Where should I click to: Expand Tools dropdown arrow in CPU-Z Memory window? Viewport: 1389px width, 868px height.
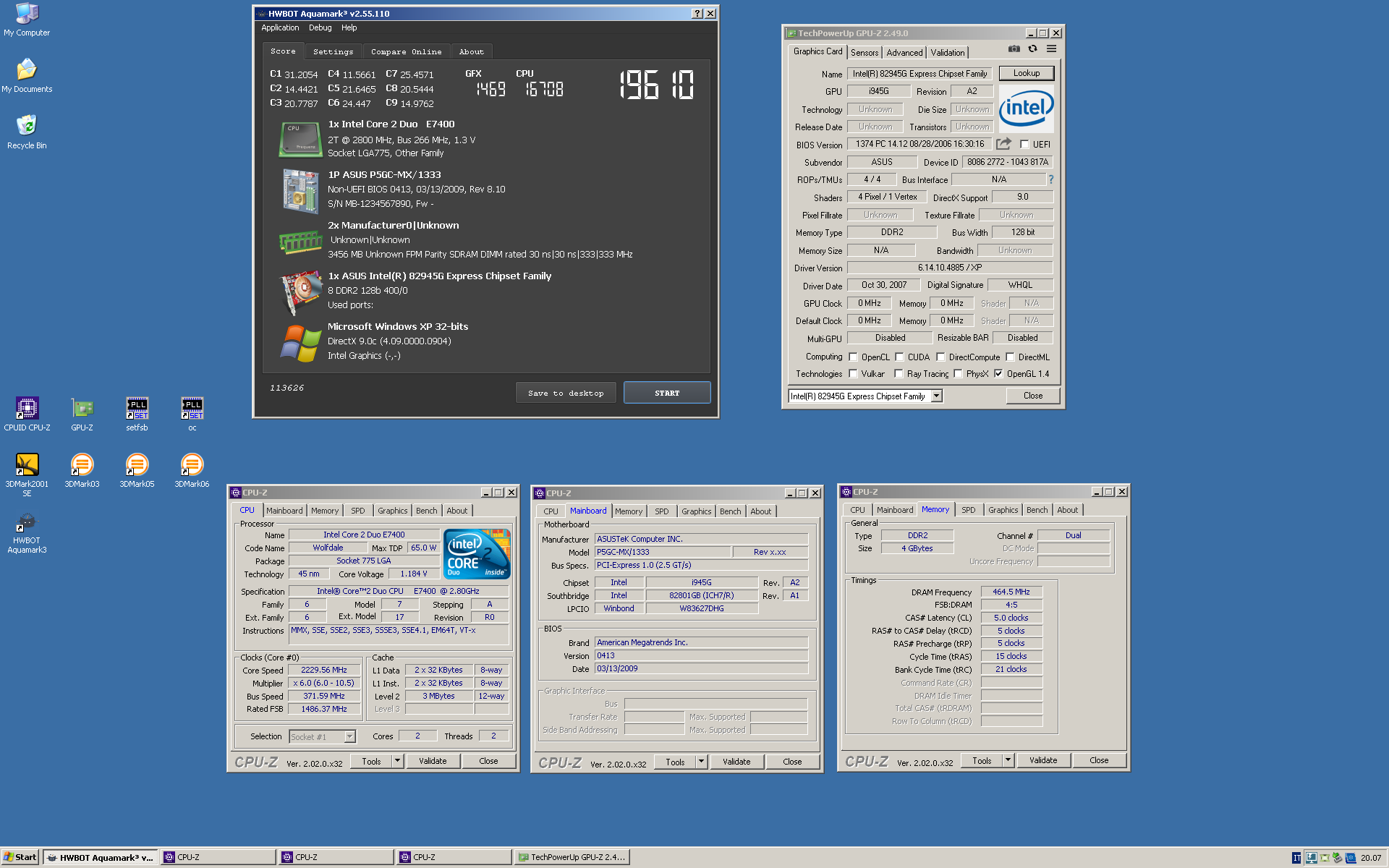(1008, 760)
